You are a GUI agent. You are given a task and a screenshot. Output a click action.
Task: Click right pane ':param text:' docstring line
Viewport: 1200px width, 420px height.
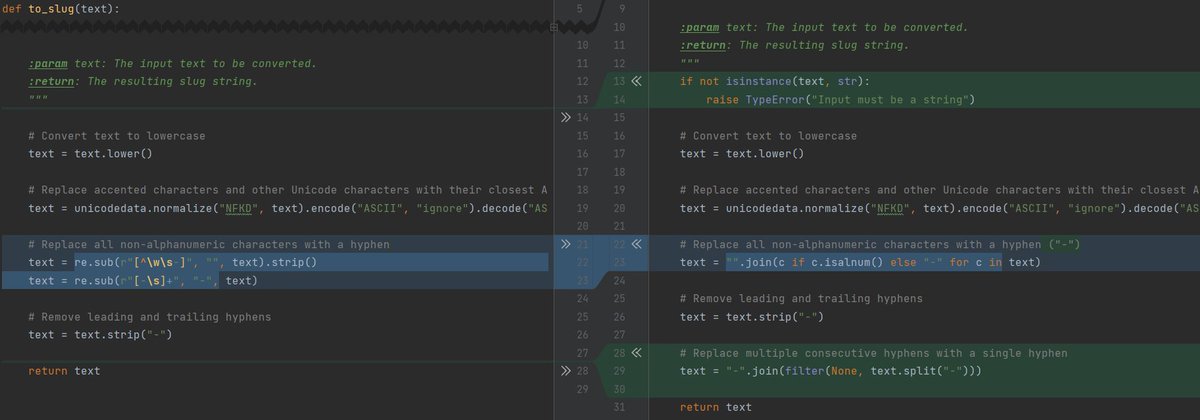coord(823,27)
